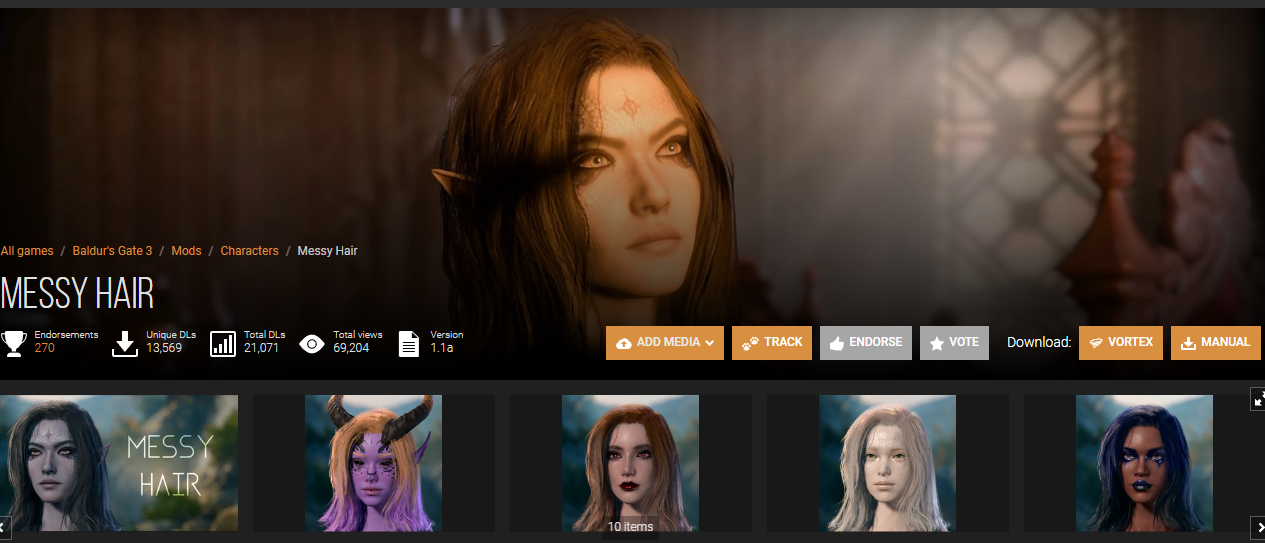Track this mod with Track button
The height and width of the screenshot is (543, 1265).
[x=772, y=343]
